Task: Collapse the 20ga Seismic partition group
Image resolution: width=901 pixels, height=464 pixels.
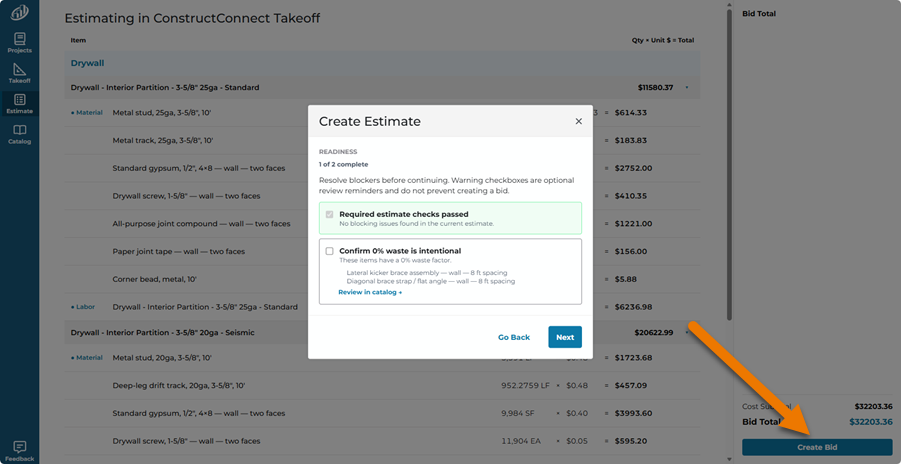Action: pyautogui.click(x=687, y=332)
